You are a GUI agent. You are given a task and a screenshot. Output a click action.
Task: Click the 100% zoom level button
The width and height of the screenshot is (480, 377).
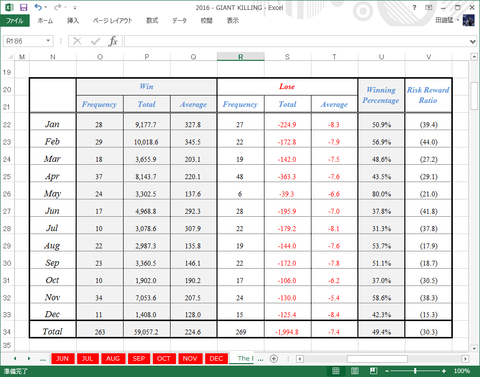pos(462,371)
